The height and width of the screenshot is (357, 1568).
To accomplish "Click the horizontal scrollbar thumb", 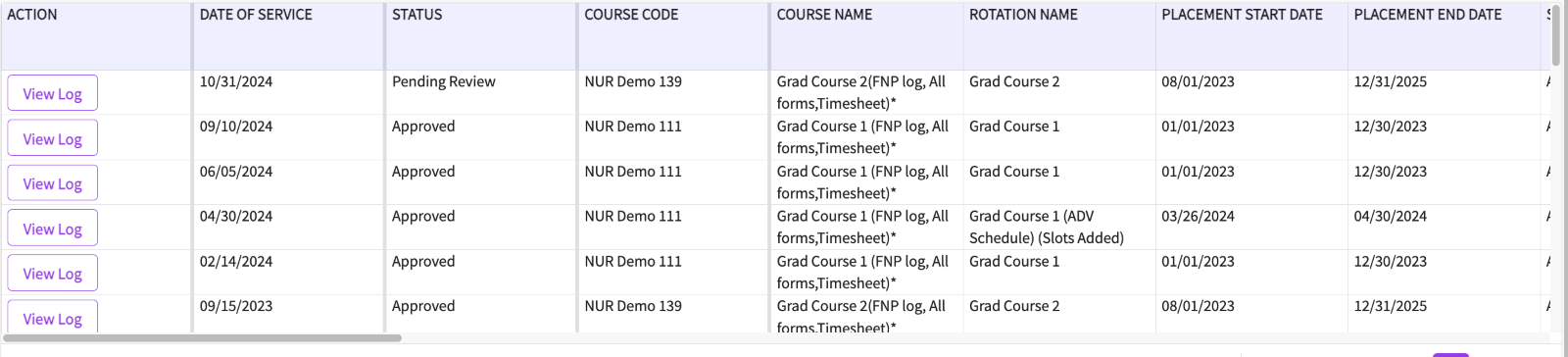I will click(x=202, y=338).
